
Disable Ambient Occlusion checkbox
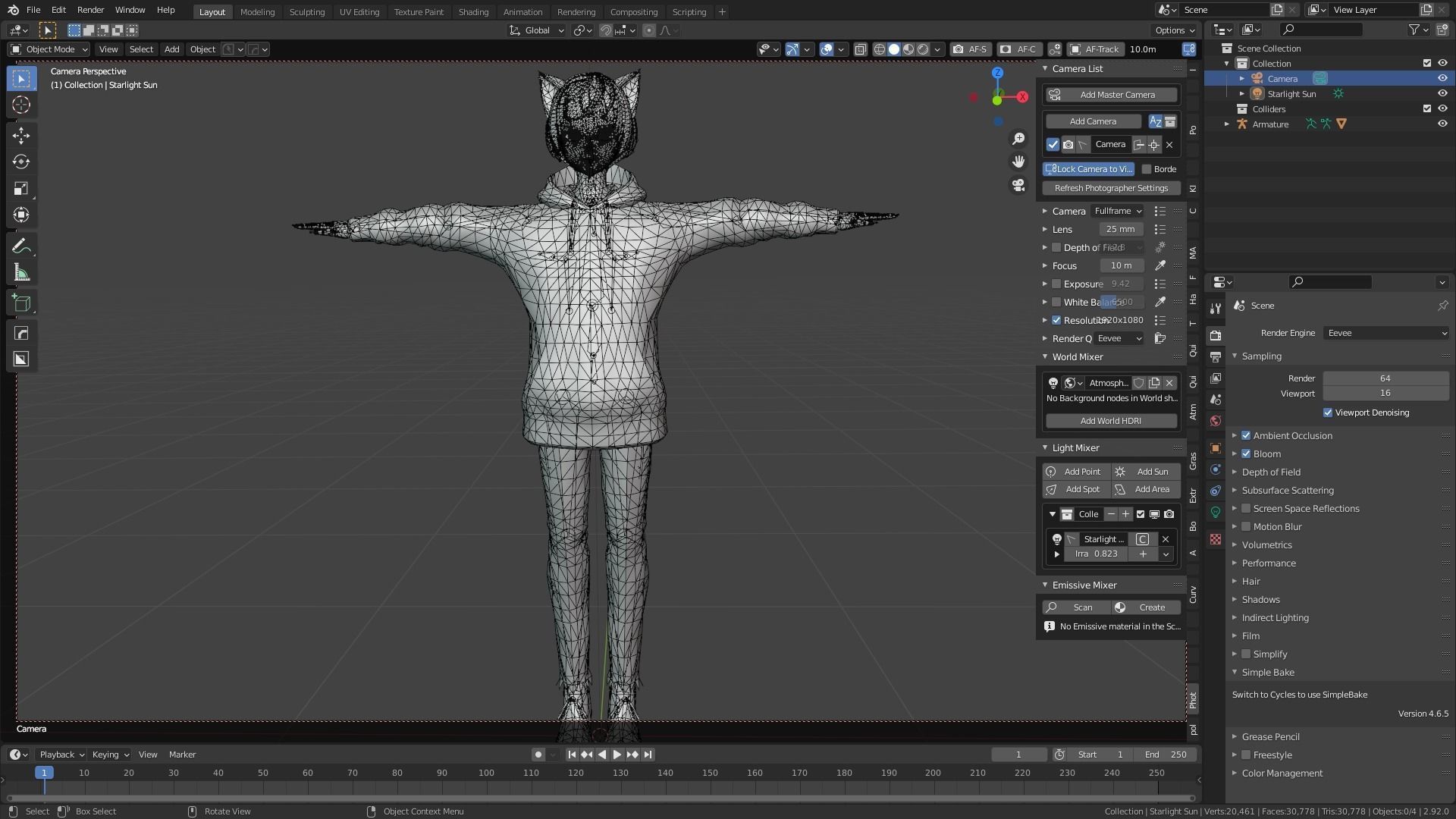(1246, 435)
